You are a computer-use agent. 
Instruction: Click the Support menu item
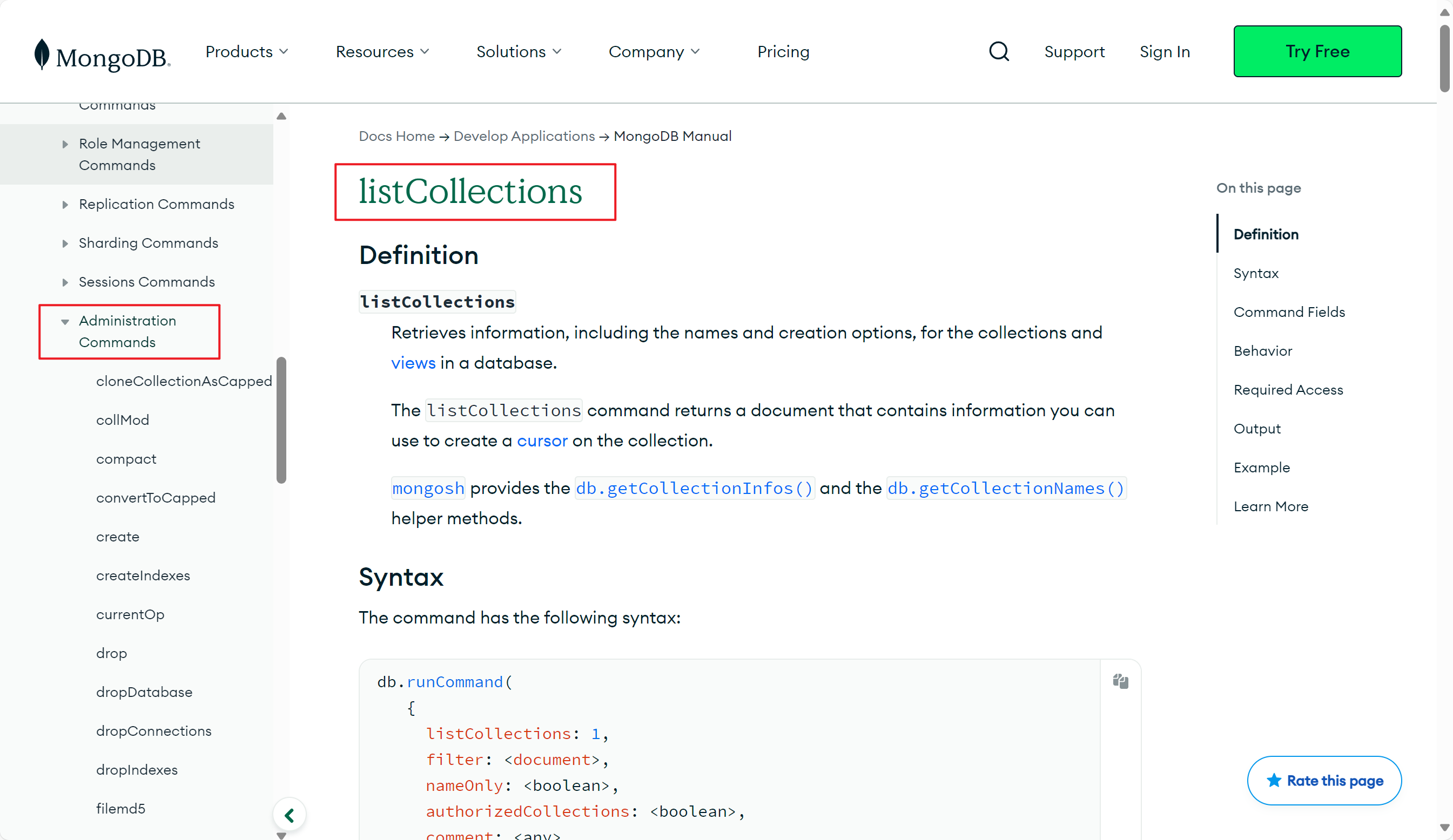click(x=1074, y=51)
